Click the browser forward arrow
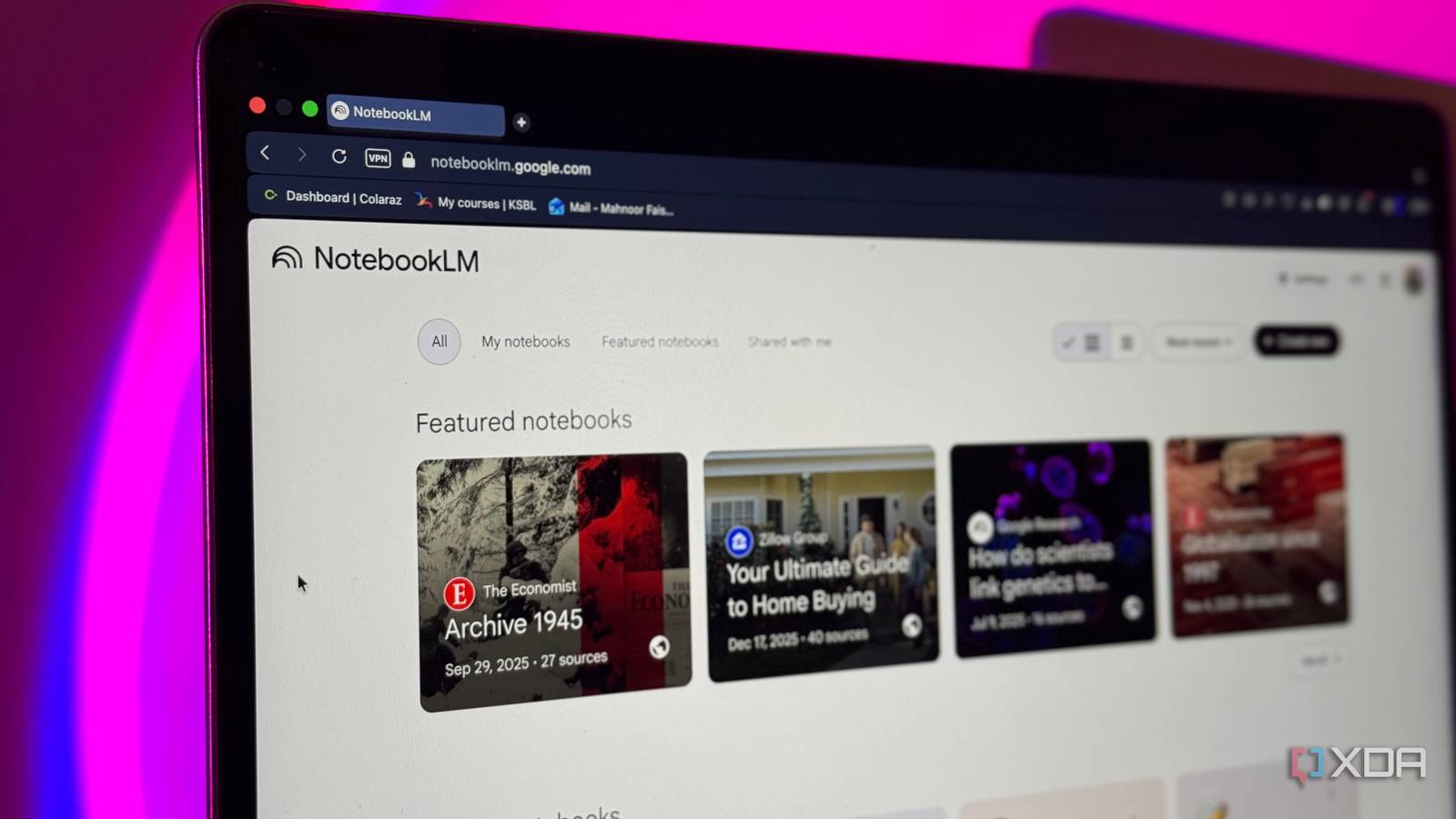 (302, 155)
